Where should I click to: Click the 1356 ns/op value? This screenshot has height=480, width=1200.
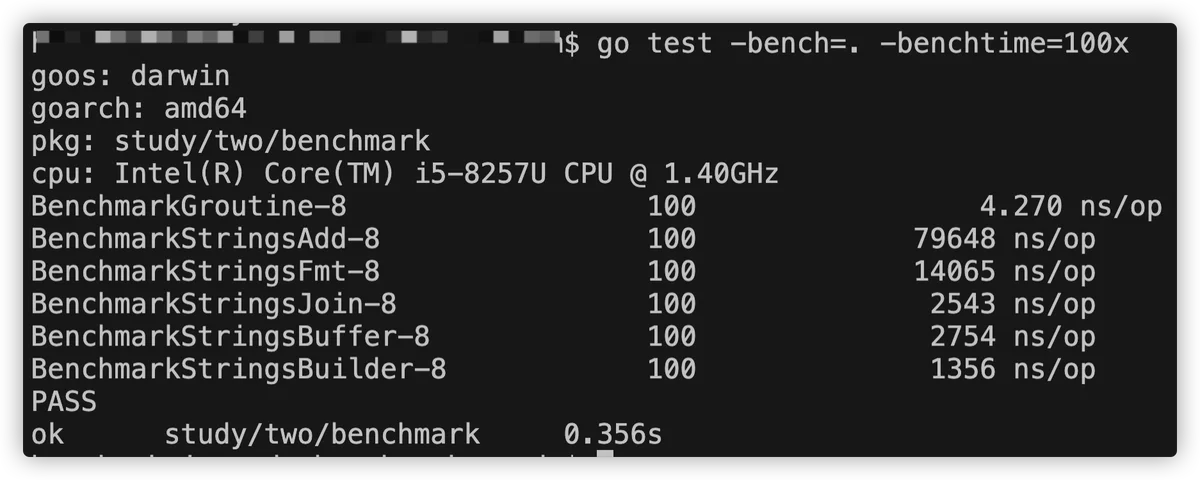click(x=1013, y=370)
